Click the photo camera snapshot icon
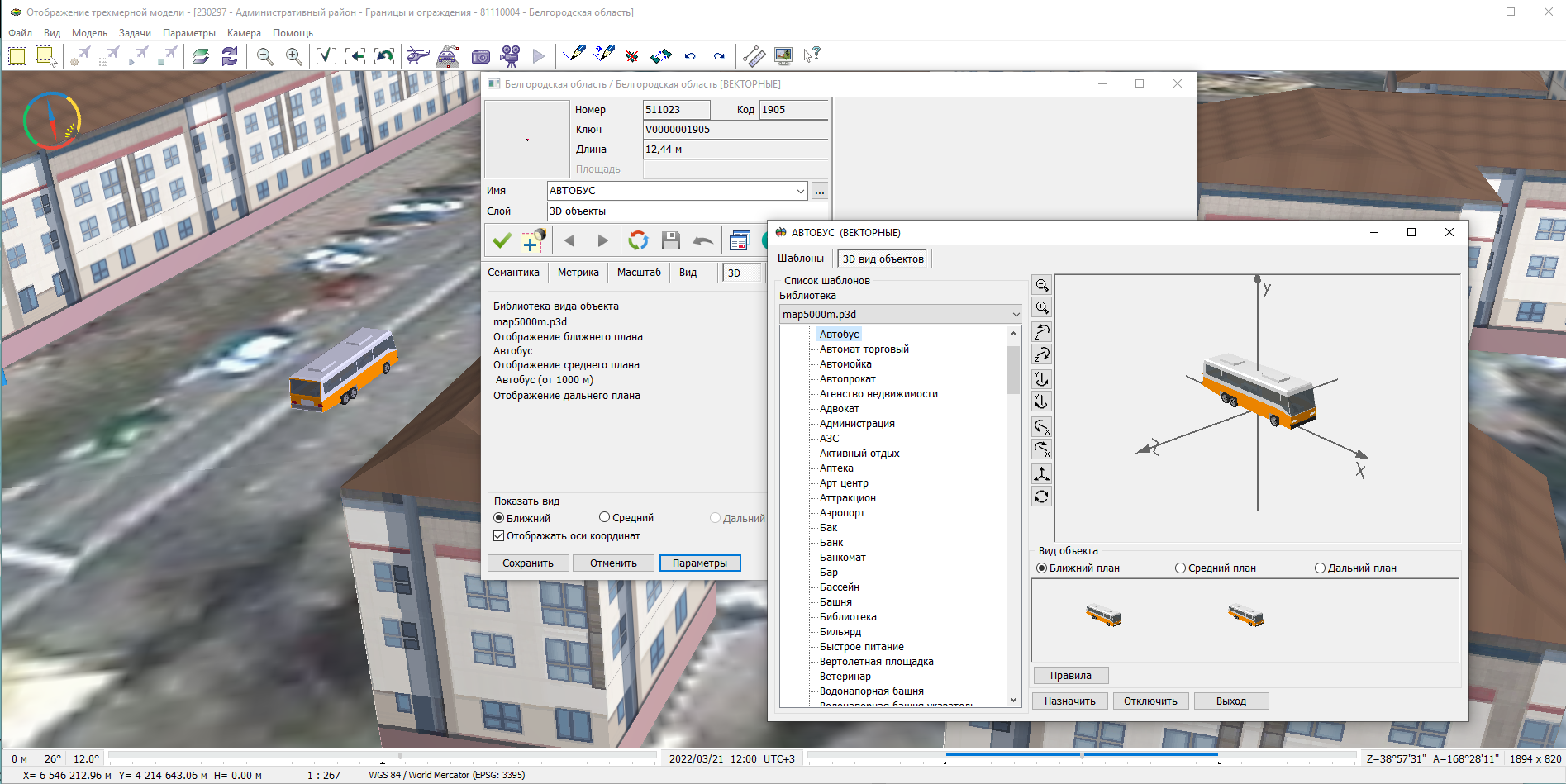 coord(481,56)
